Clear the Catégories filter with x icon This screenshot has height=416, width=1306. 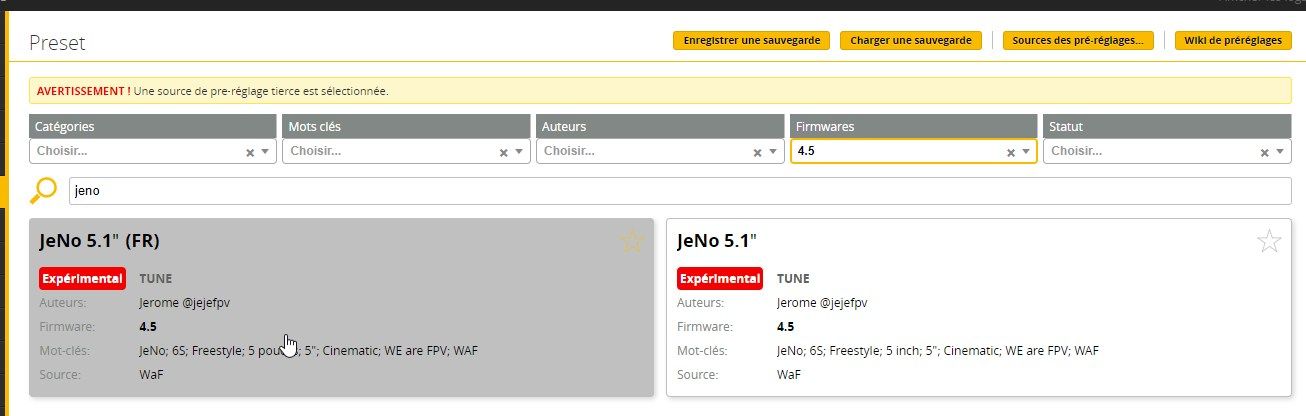pos(250,152)
